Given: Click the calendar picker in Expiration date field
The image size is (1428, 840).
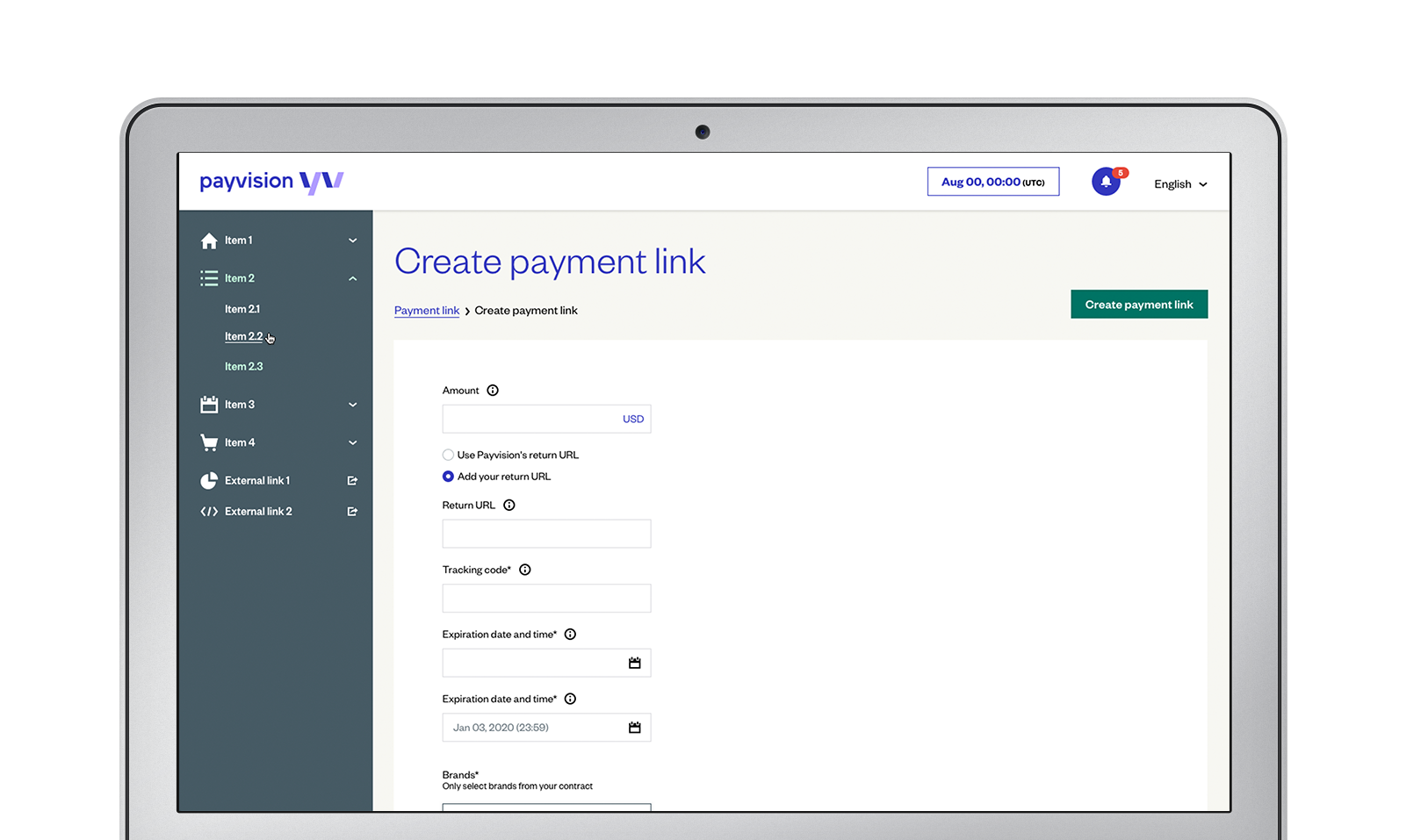Looking at the screenshot, I should click(x=634, y=663).
